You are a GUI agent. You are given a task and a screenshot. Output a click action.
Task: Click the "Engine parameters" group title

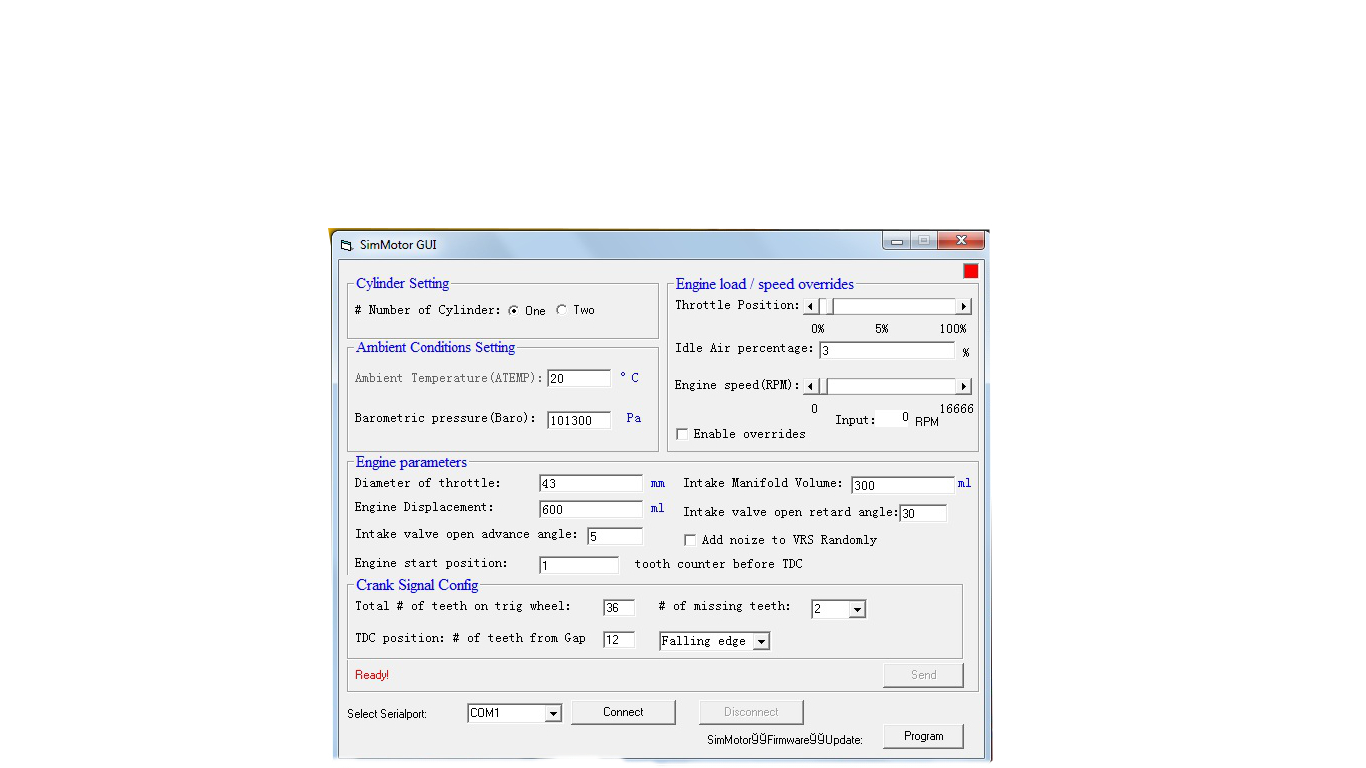coord(411,462)
